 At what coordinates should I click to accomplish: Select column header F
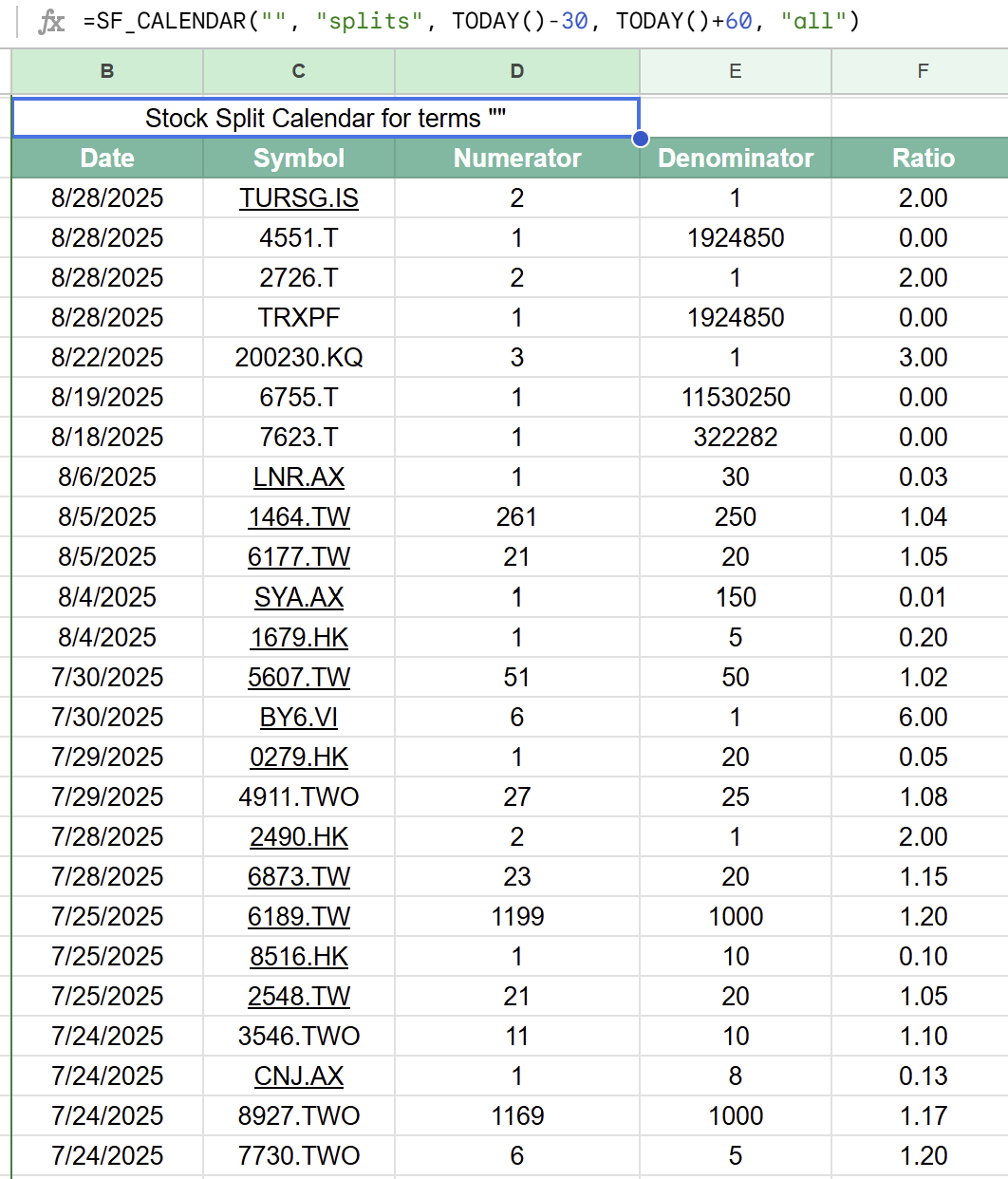pos(922,71)
